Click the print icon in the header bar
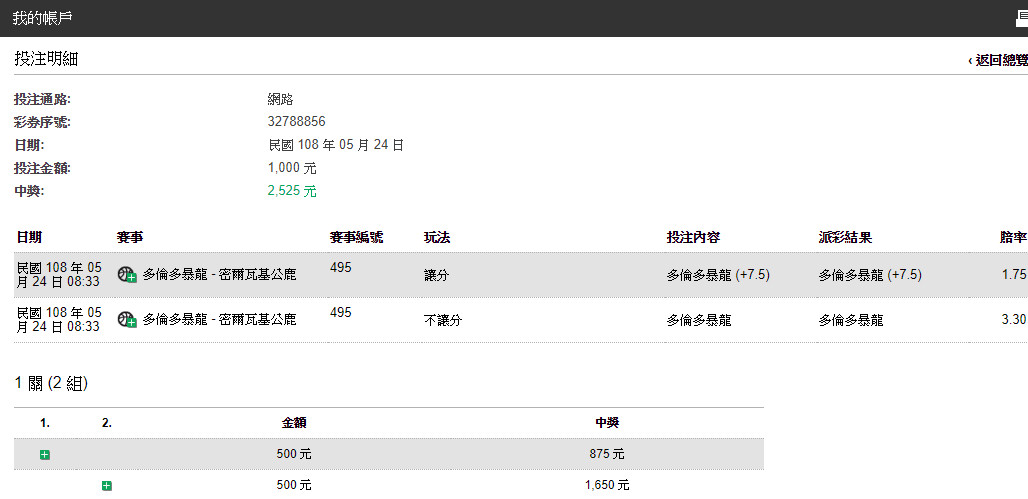Screen dimensions: 1028x499 (1022, 20)
